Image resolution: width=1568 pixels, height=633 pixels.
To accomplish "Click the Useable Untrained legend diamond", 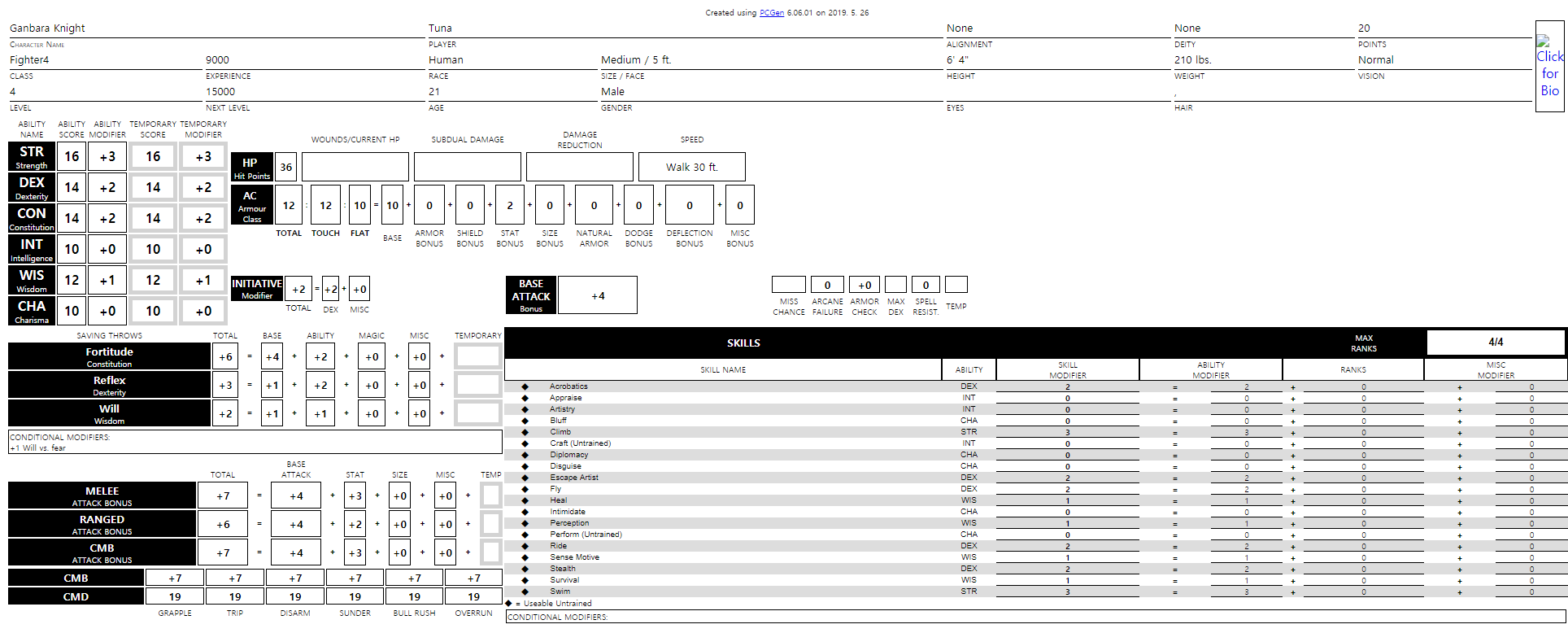I will click(x=509, y=604).
